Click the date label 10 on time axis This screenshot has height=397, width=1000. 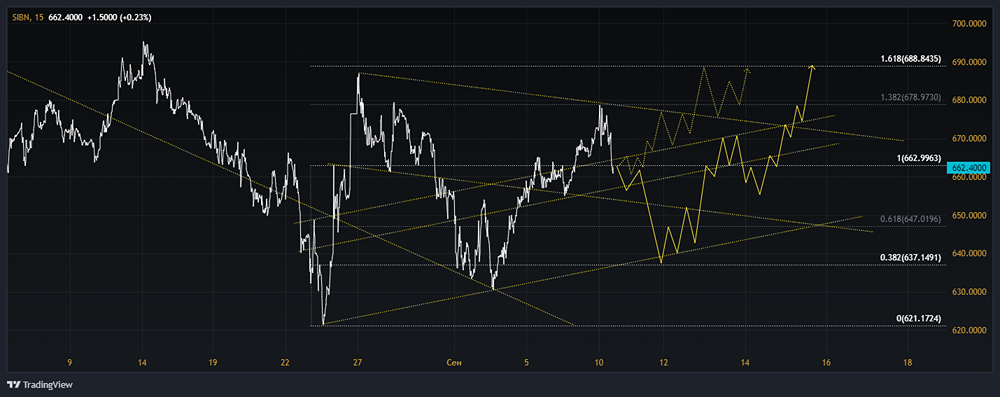click(599, 363)
